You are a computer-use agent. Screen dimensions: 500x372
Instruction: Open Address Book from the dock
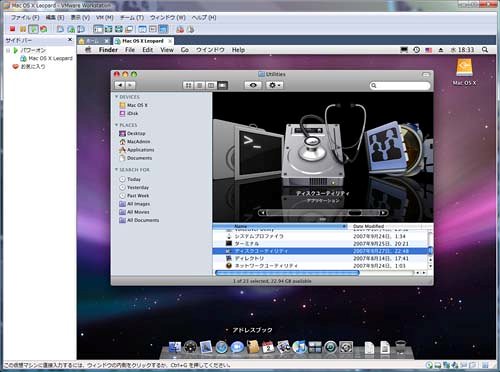click(x=253, y=347)
